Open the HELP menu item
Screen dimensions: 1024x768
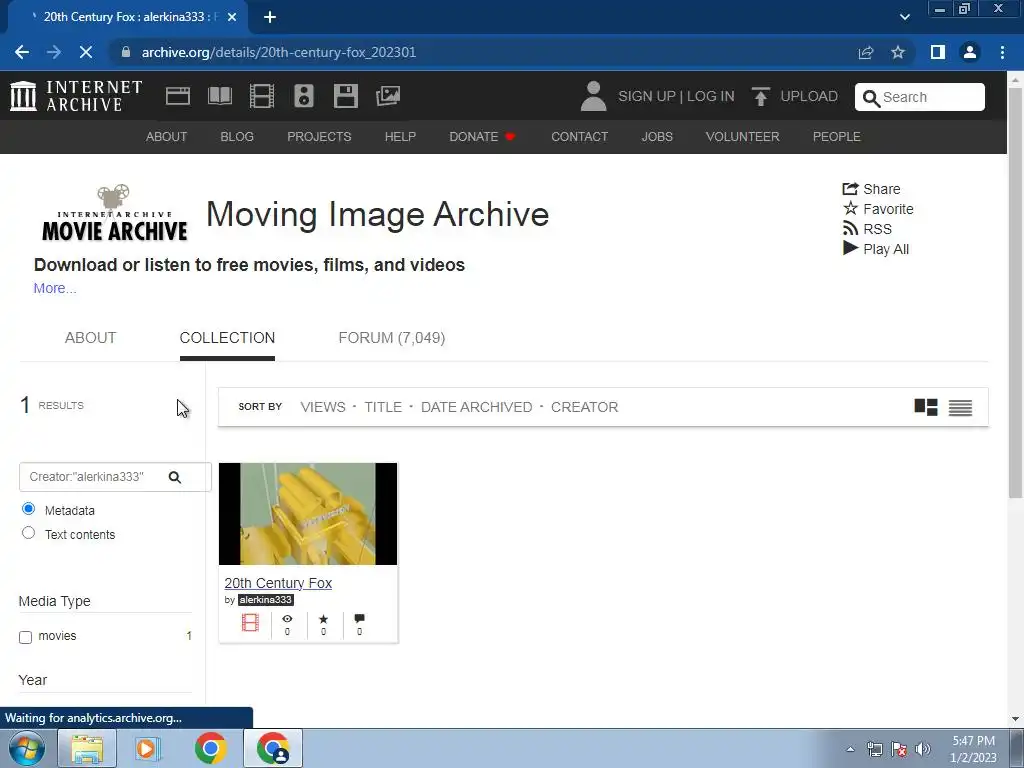click(400, 136)
